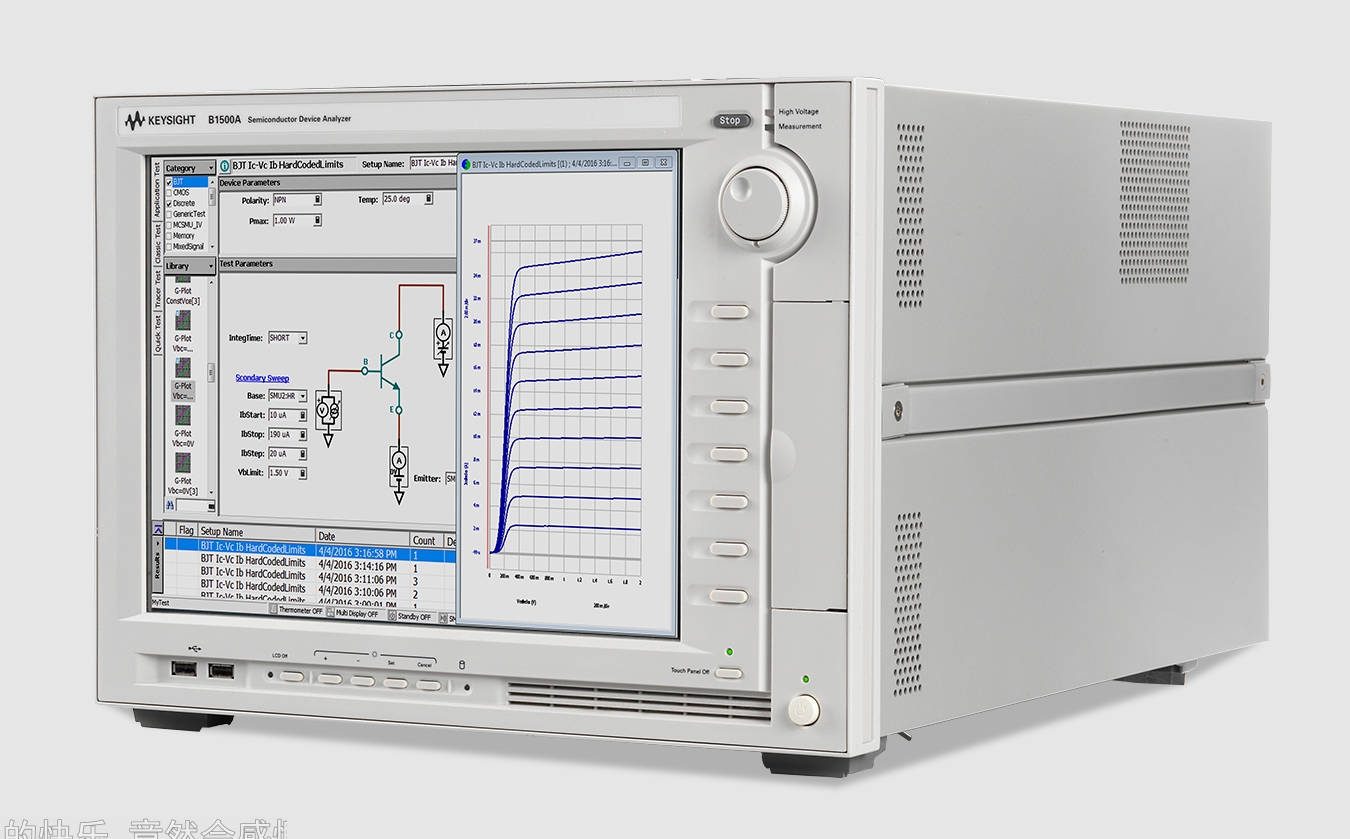Select the highlighted G-Plot Vbc library icon

coord(183,369)
